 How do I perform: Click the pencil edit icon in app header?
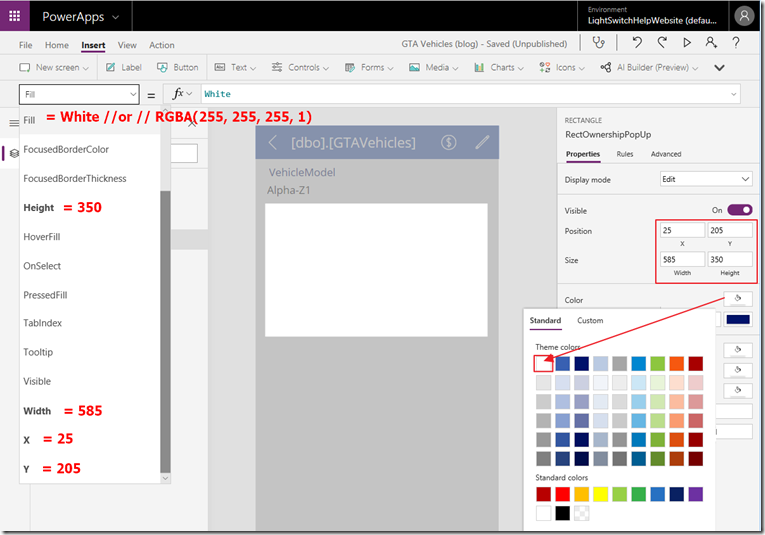482,142
